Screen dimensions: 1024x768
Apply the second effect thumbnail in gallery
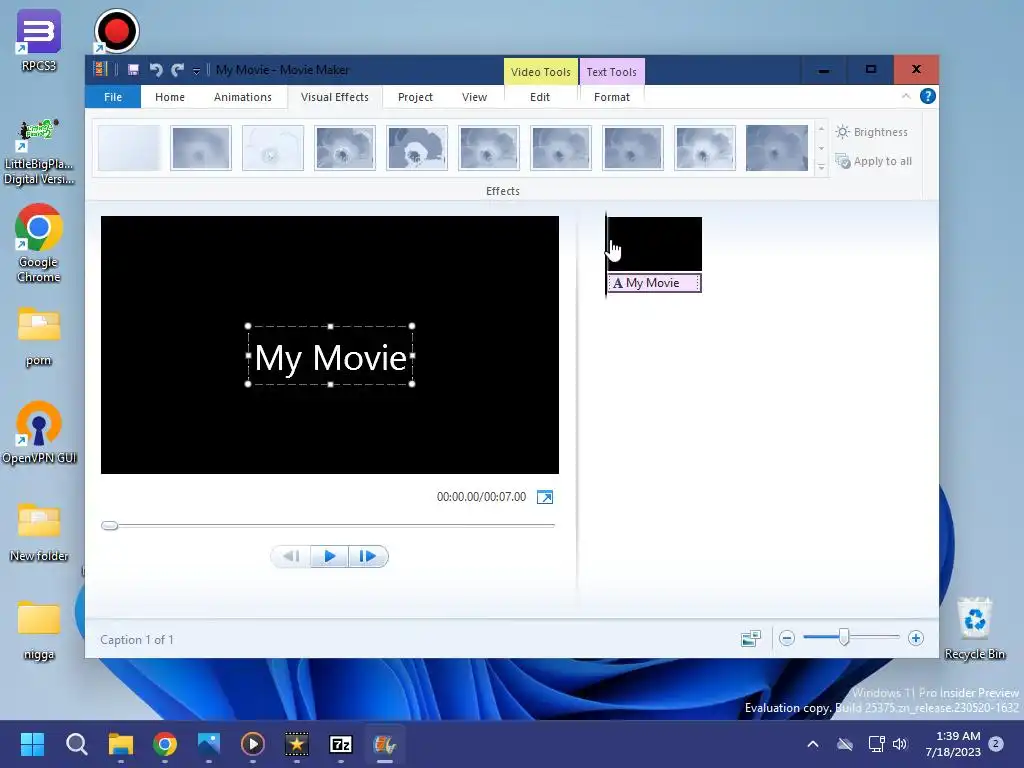pyautogui.click(x=200, y=148)
